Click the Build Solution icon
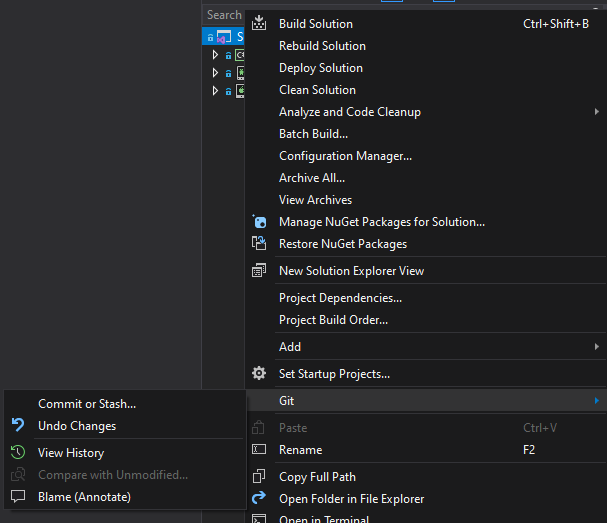 point(259,23)
